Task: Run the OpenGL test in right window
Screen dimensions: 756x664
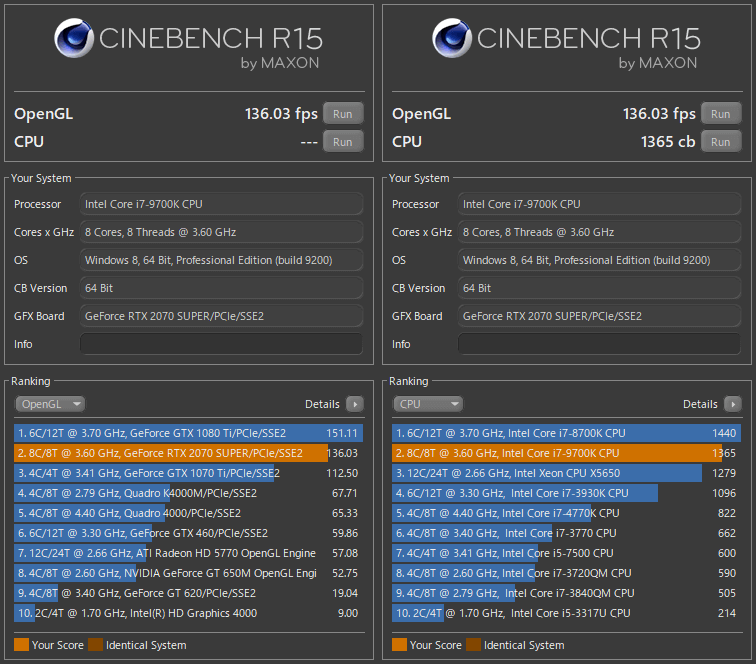Action: tap(721, 114)
